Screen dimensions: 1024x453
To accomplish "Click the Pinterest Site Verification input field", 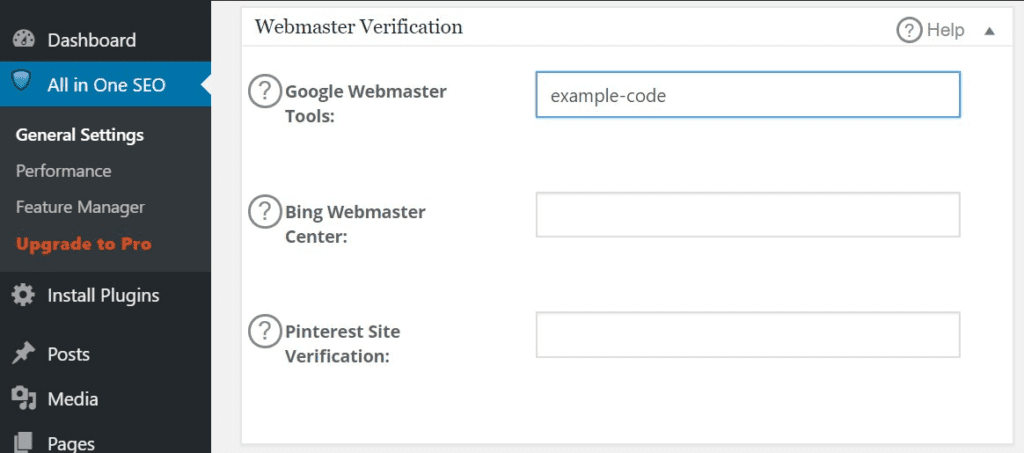I will point(748,334).
